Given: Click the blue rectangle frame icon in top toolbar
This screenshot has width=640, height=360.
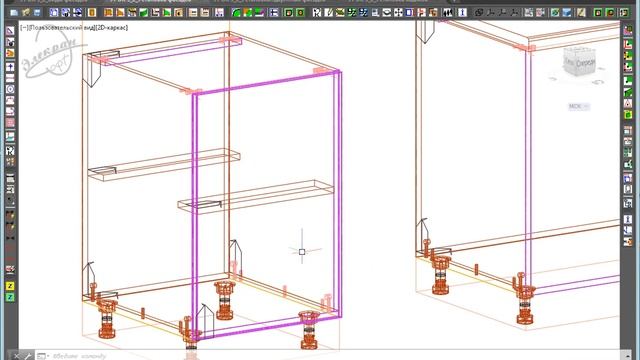Looking at the screenshot, I should 409,13.
